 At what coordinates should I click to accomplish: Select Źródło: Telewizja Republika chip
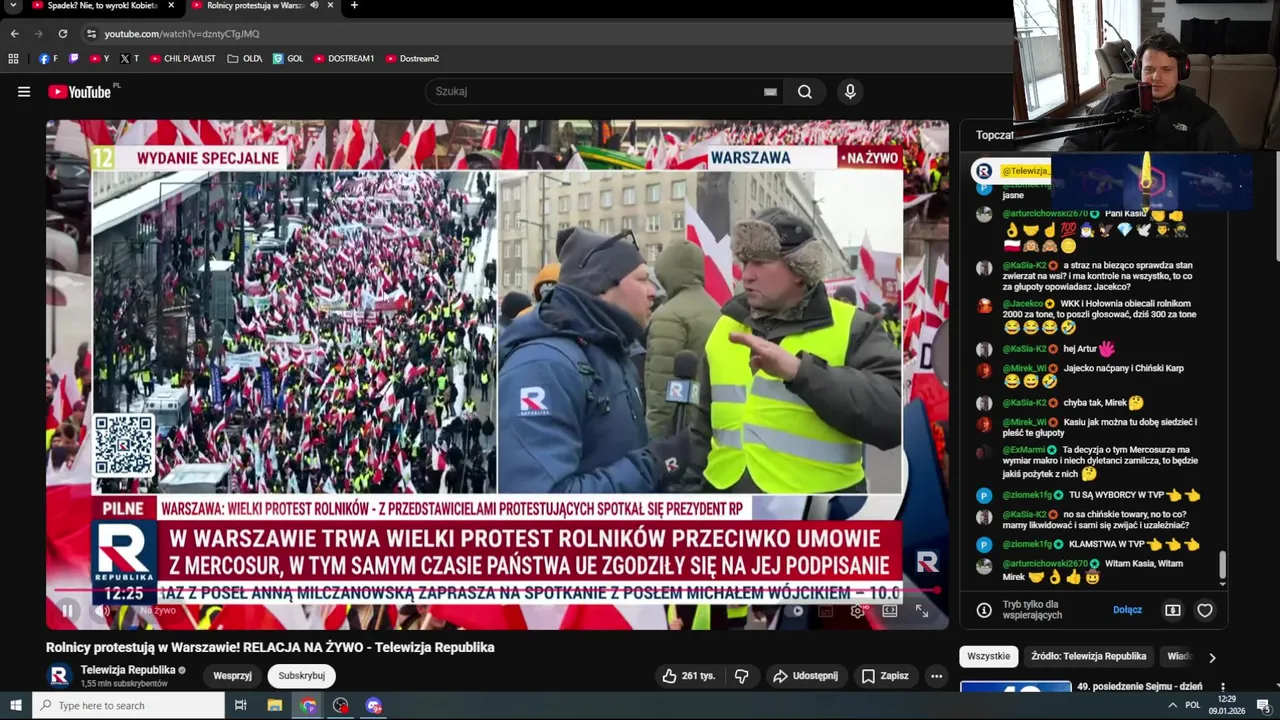tap(1089, 656)
